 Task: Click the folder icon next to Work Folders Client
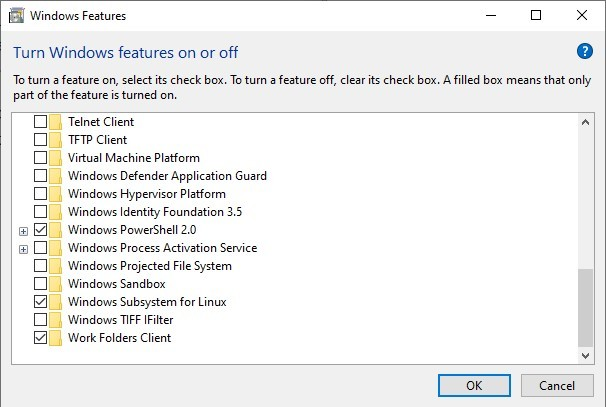click(x=55, y=338)
